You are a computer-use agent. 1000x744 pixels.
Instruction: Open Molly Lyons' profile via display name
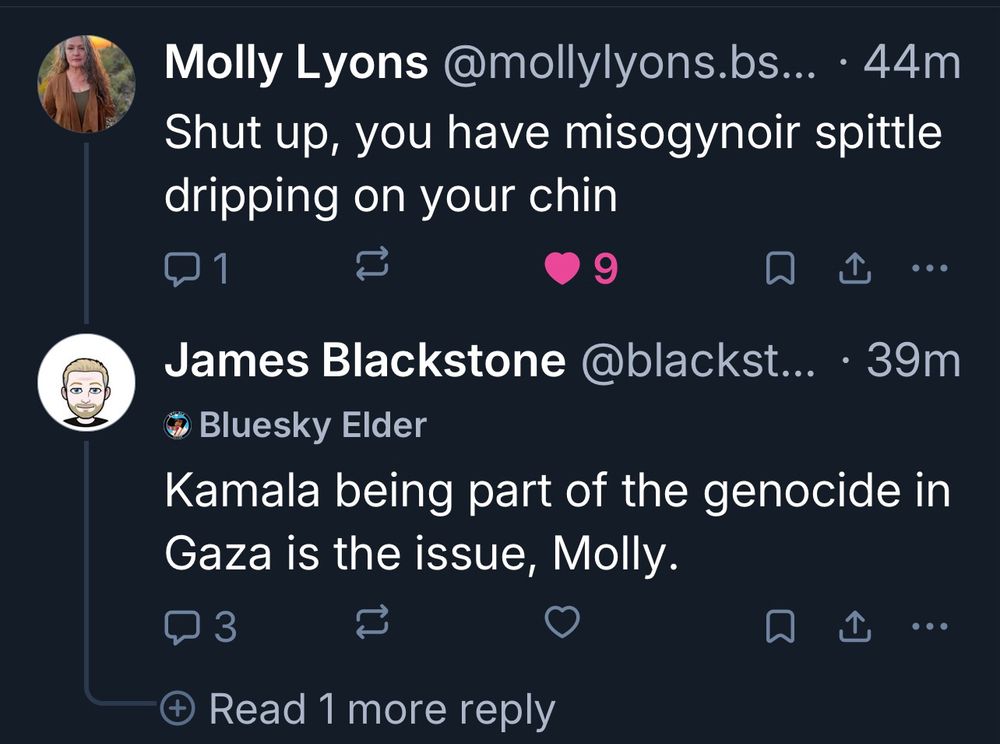296,64
